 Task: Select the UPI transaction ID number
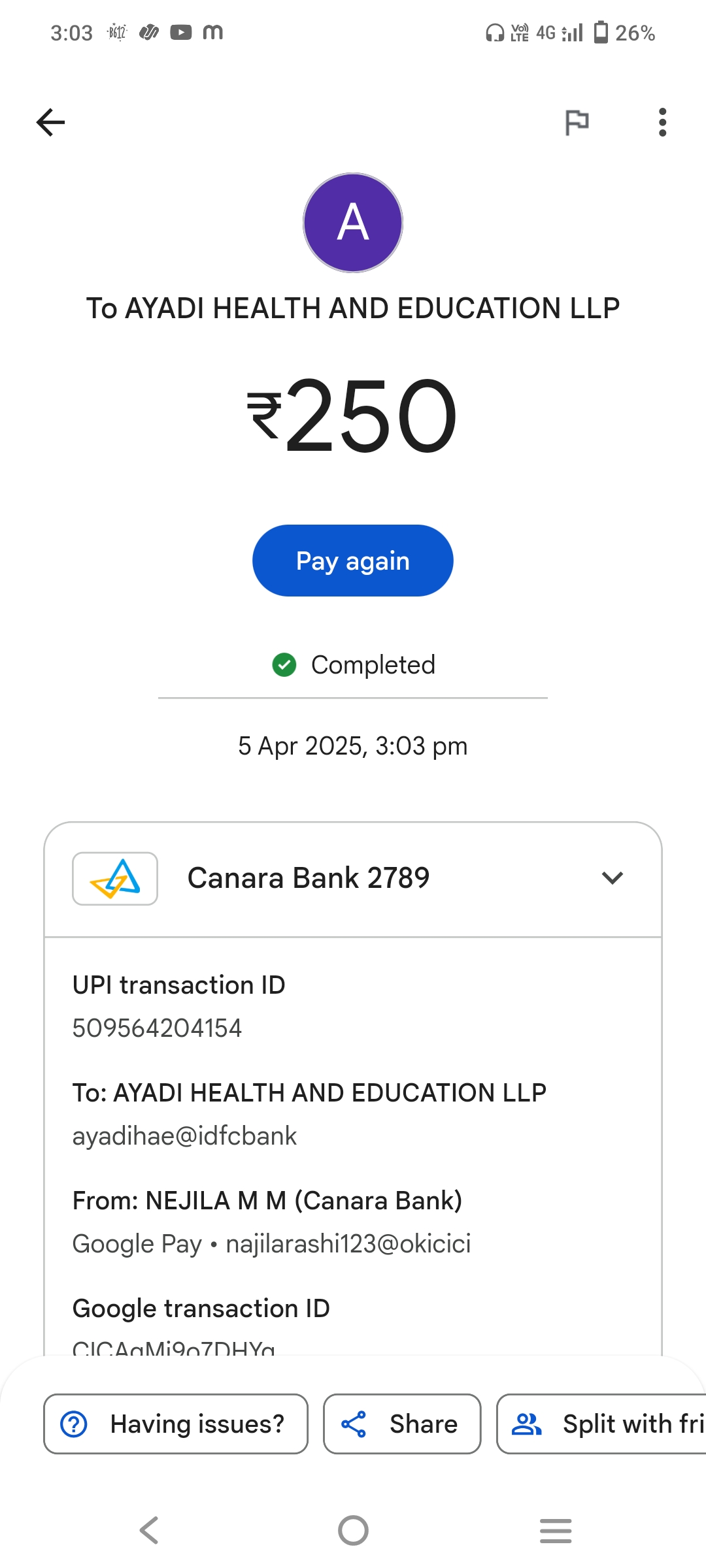157,1028
